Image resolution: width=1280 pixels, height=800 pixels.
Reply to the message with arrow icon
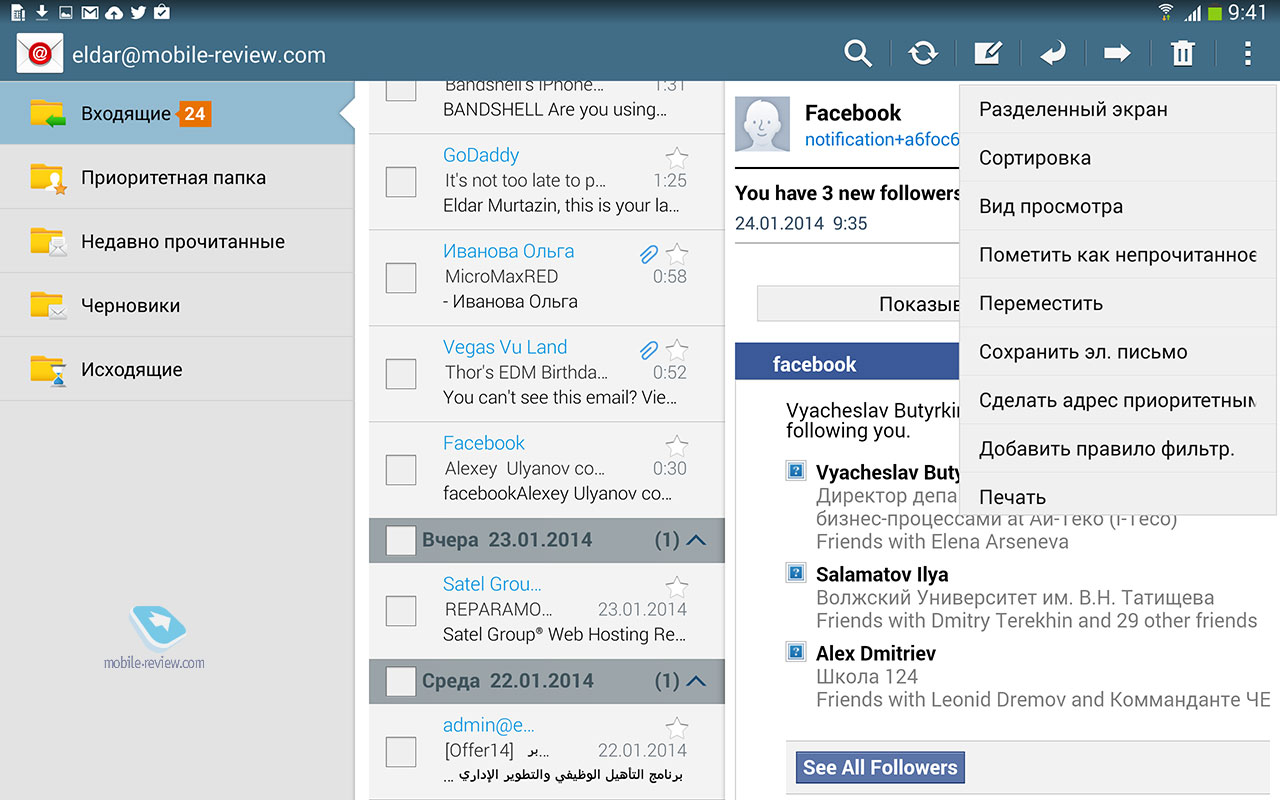pyautogui.click(x=1053, y=53)
